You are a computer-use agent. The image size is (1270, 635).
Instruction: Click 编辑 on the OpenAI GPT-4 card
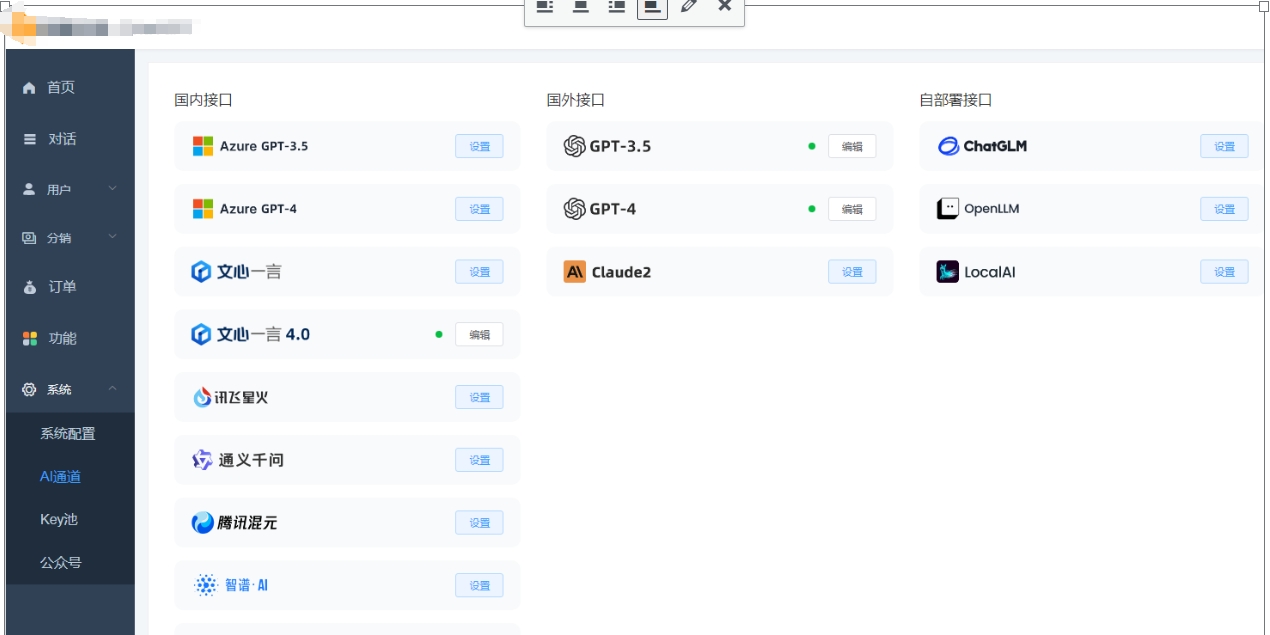coord(852,209)
